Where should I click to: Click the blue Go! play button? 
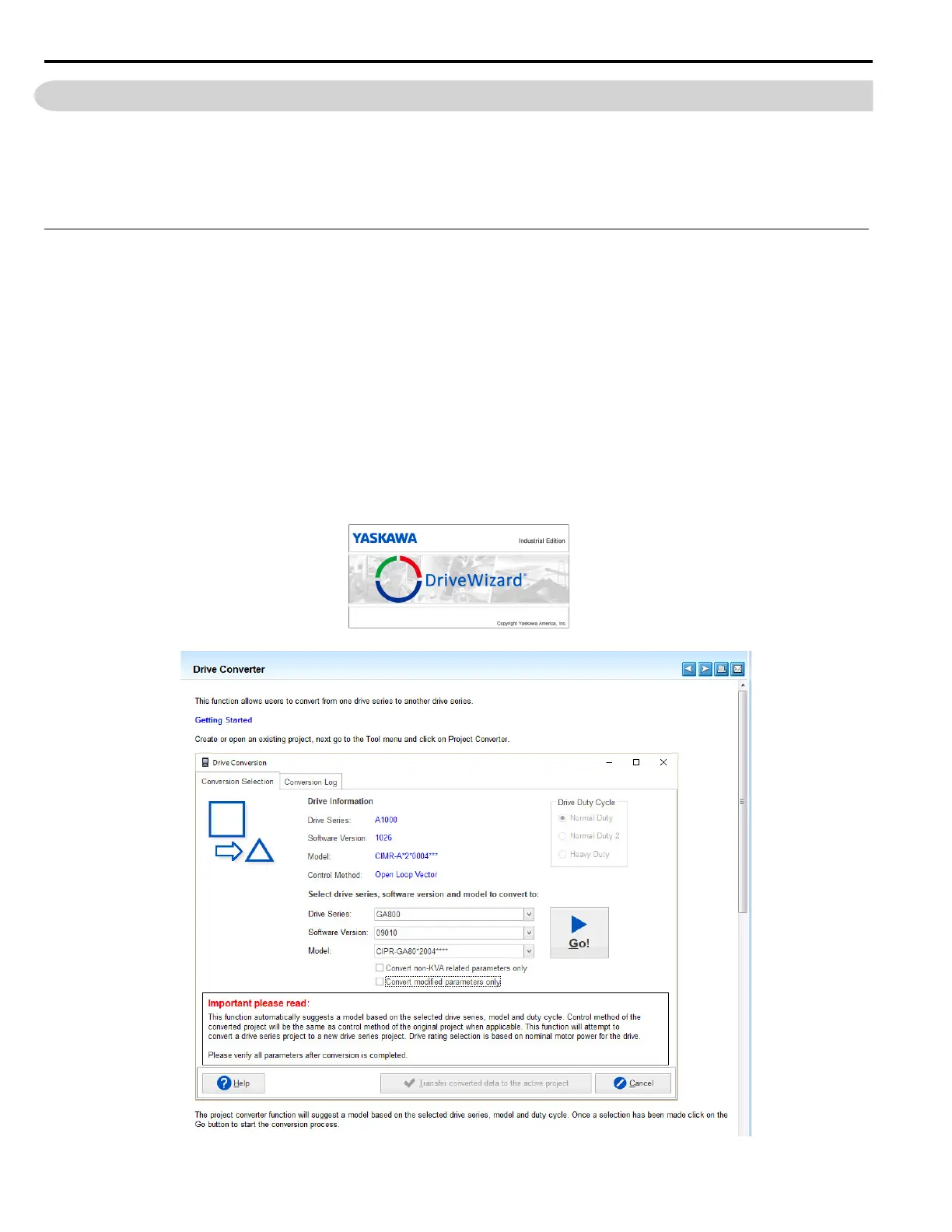tap(579, 932)
